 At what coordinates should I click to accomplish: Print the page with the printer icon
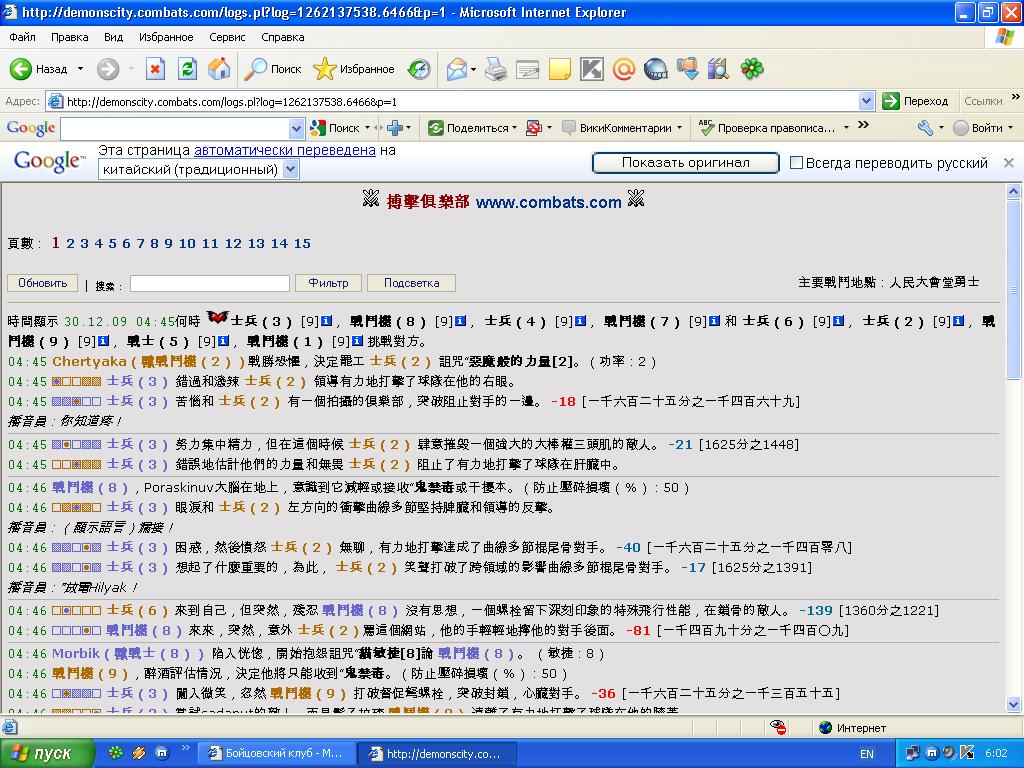pyautogui.click(x=496, y=69)
